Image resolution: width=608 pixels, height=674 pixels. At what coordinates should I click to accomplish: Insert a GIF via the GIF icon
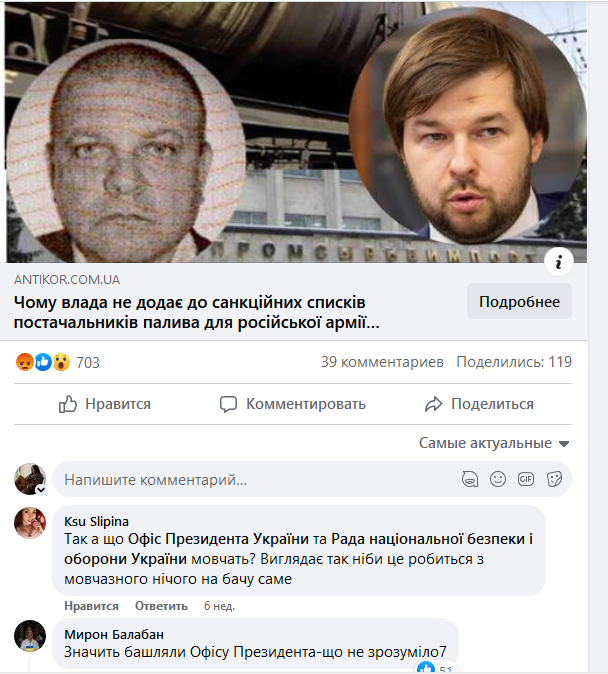click(x=526, y=479)
